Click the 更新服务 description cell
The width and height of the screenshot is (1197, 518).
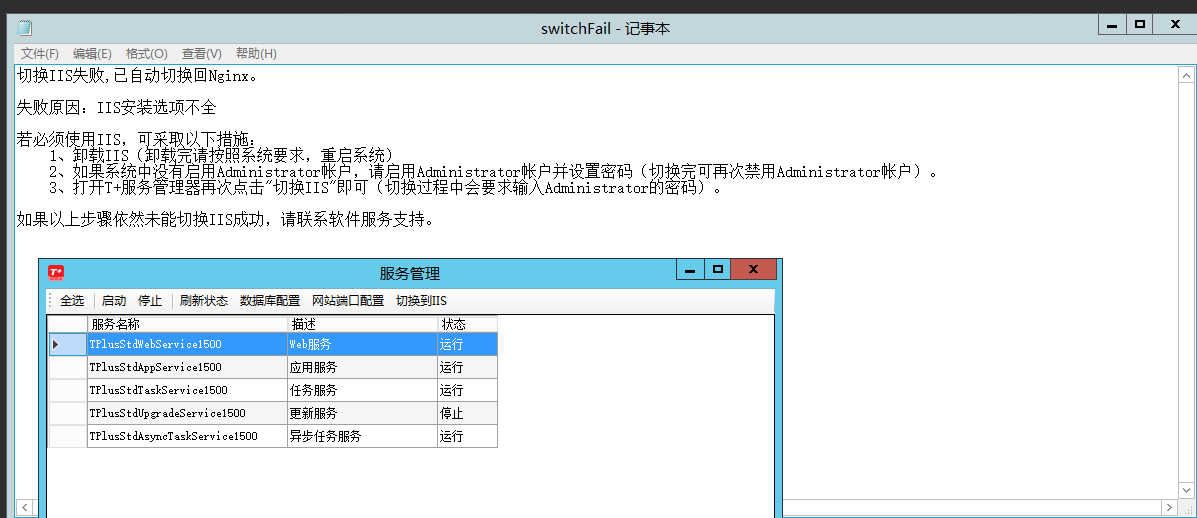363,413
